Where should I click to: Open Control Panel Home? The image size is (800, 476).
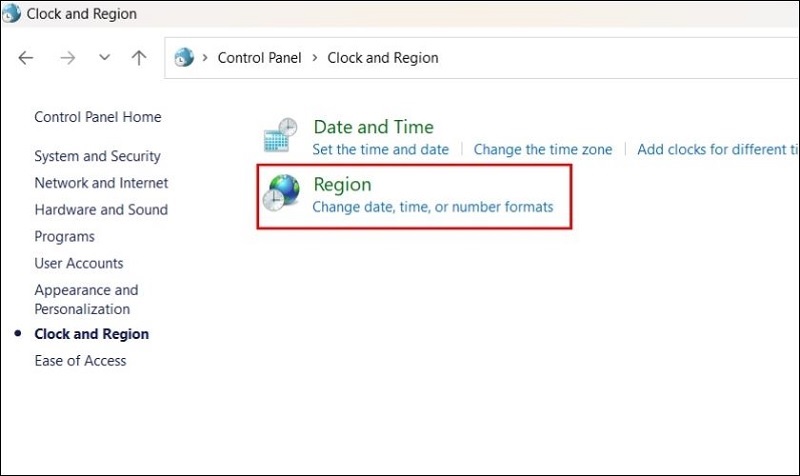point(98,117)
